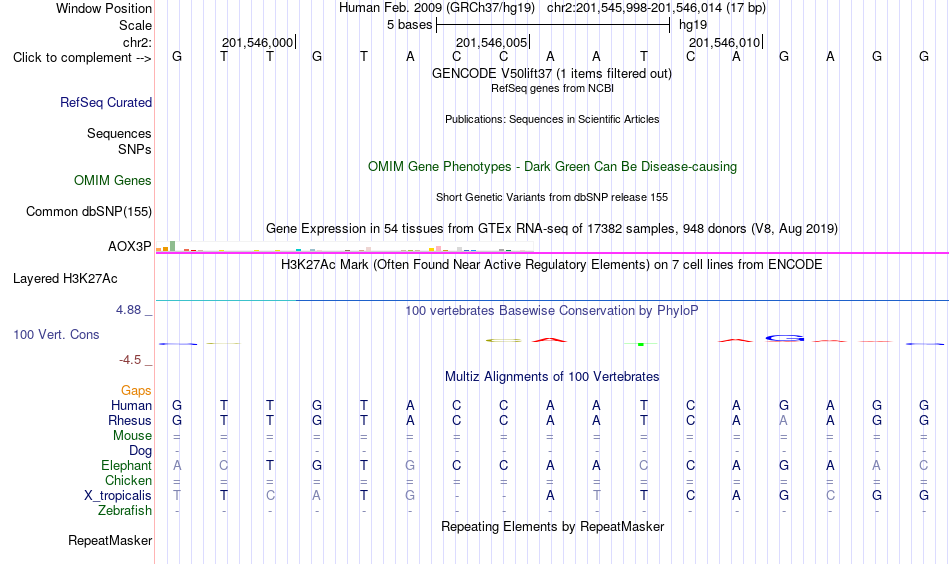950x564 pixels.
Task: Click the Mouse species row label
Action: [132, 436]
